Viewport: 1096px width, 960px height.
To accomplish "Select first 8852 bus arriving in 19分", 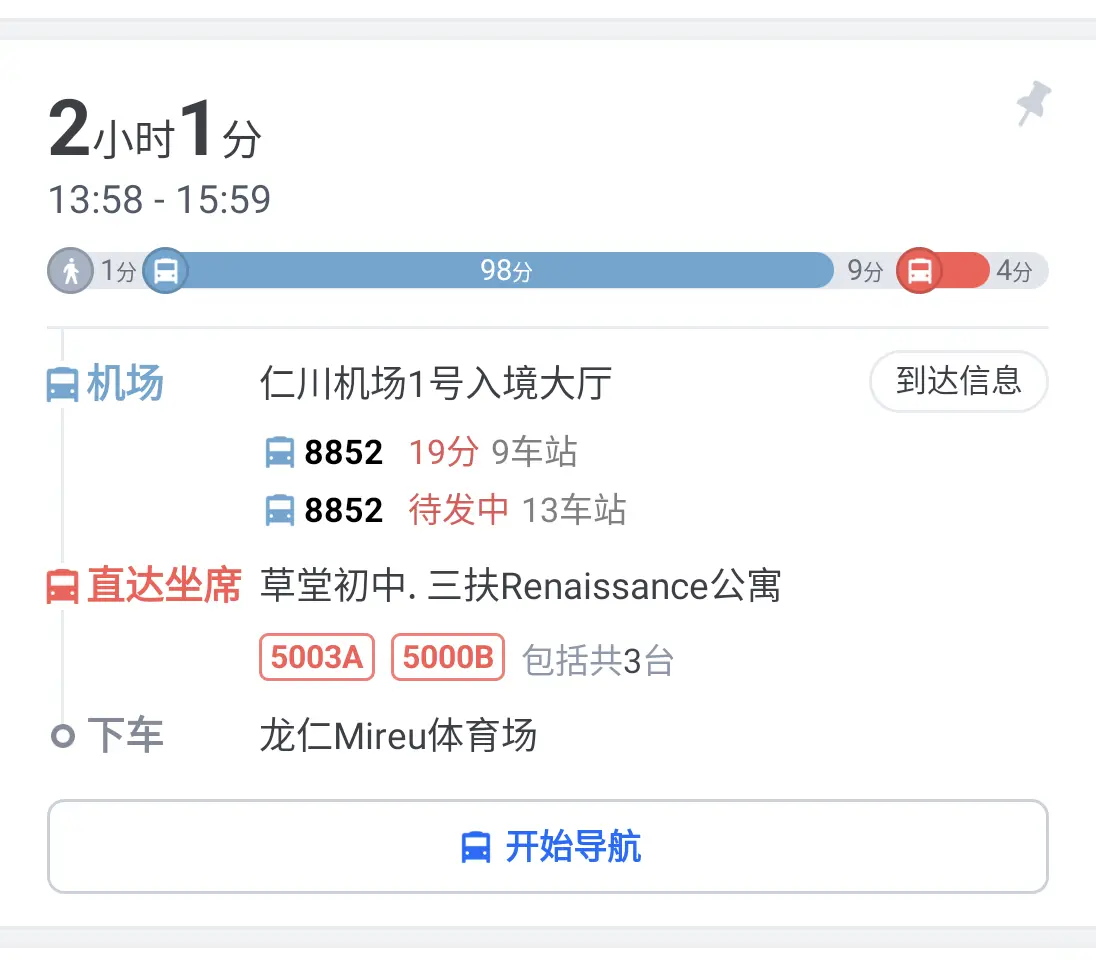I will click(421, 452).
